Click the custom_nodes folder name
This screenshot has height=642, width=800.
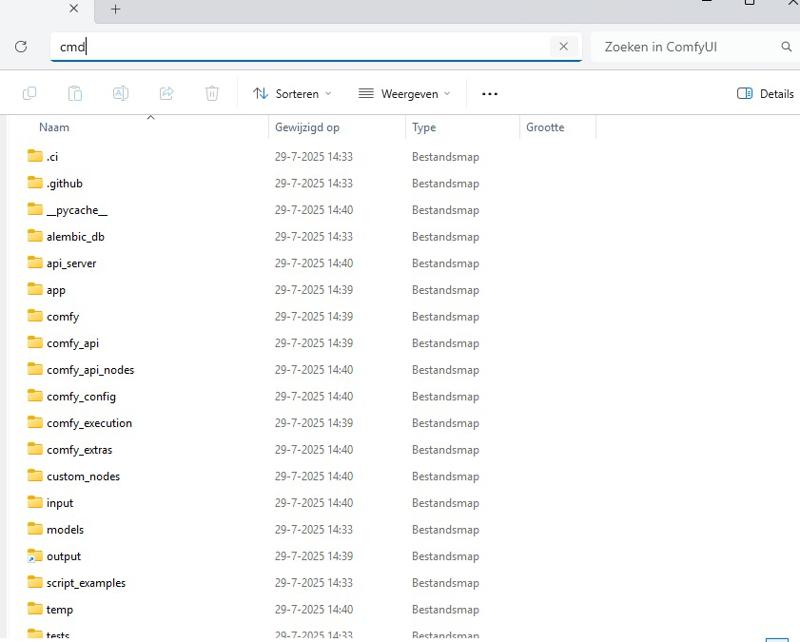click(x=83, y=477)
